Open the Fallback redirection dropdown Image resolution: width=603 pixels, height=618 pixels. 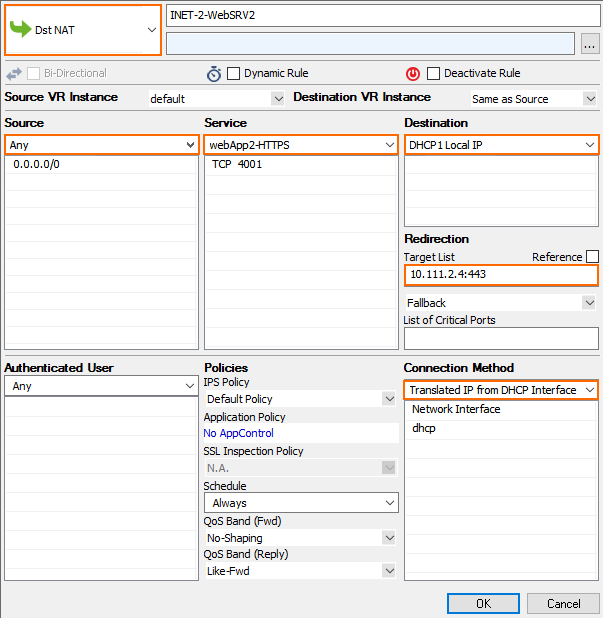point(501,303)
